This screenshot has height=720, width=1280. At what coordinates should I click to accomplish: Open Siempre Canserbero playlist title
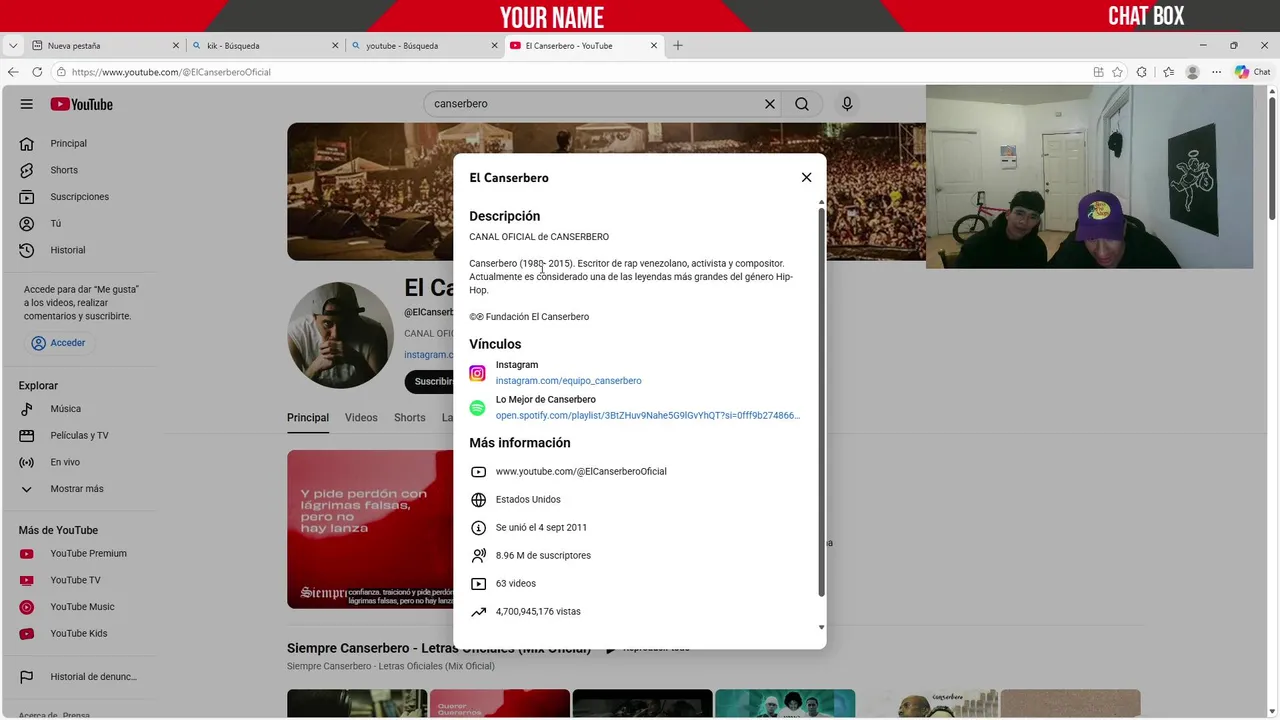[x=439, y=648]
